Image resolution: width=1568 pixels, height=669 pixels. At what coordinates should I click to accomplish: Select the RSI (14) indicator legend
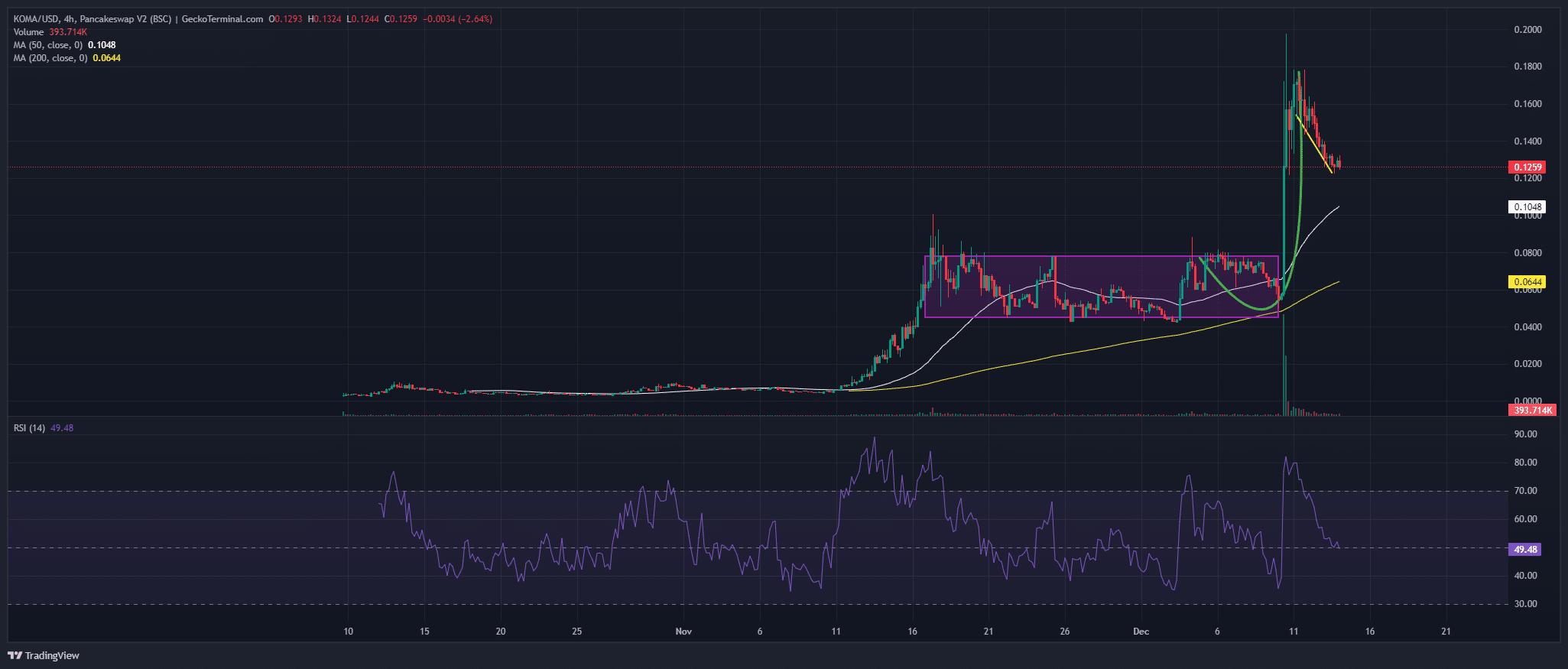point(43,428)
